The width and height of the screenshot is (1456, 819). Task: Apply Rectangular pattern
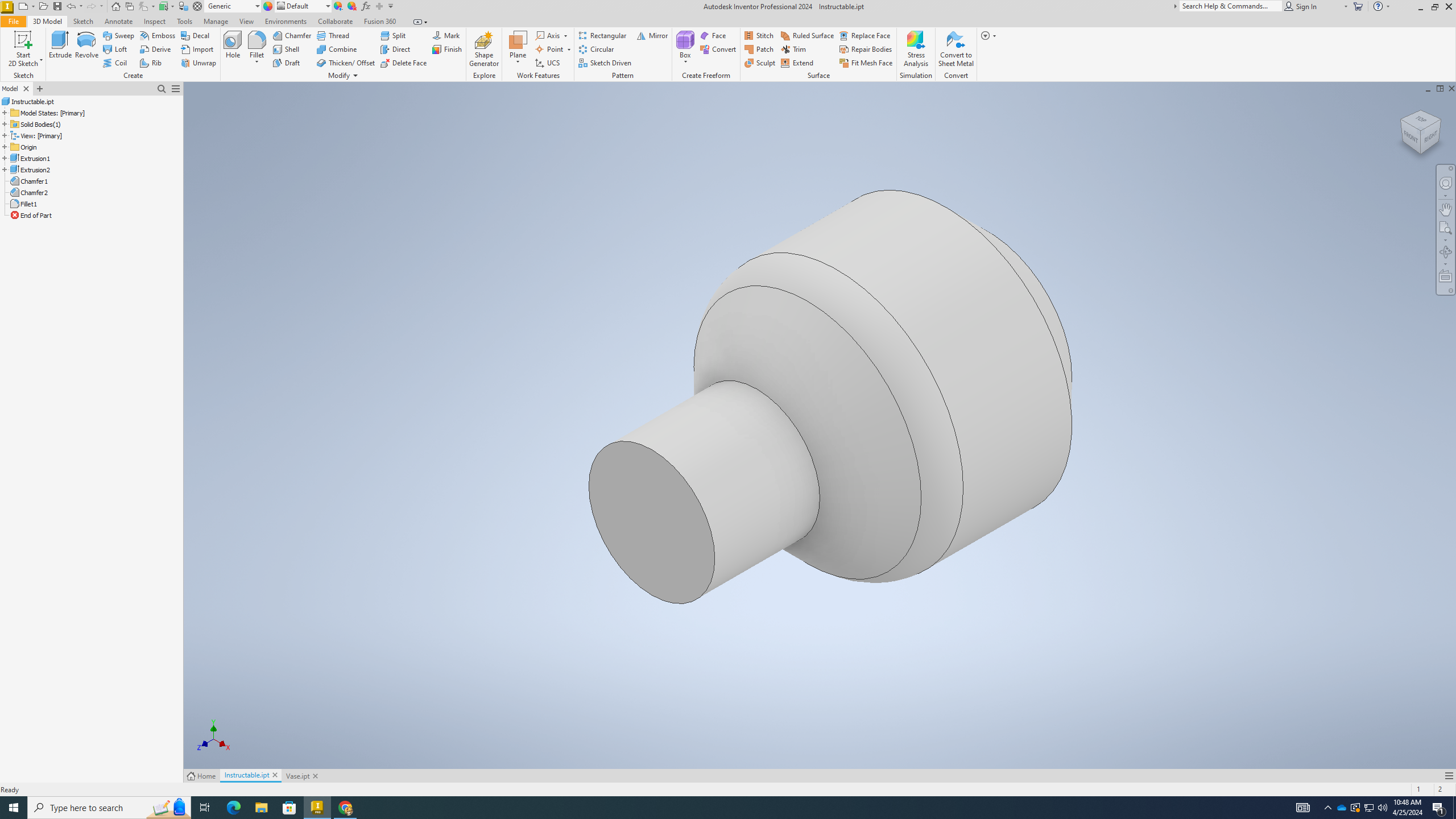(x=602, y=35)
